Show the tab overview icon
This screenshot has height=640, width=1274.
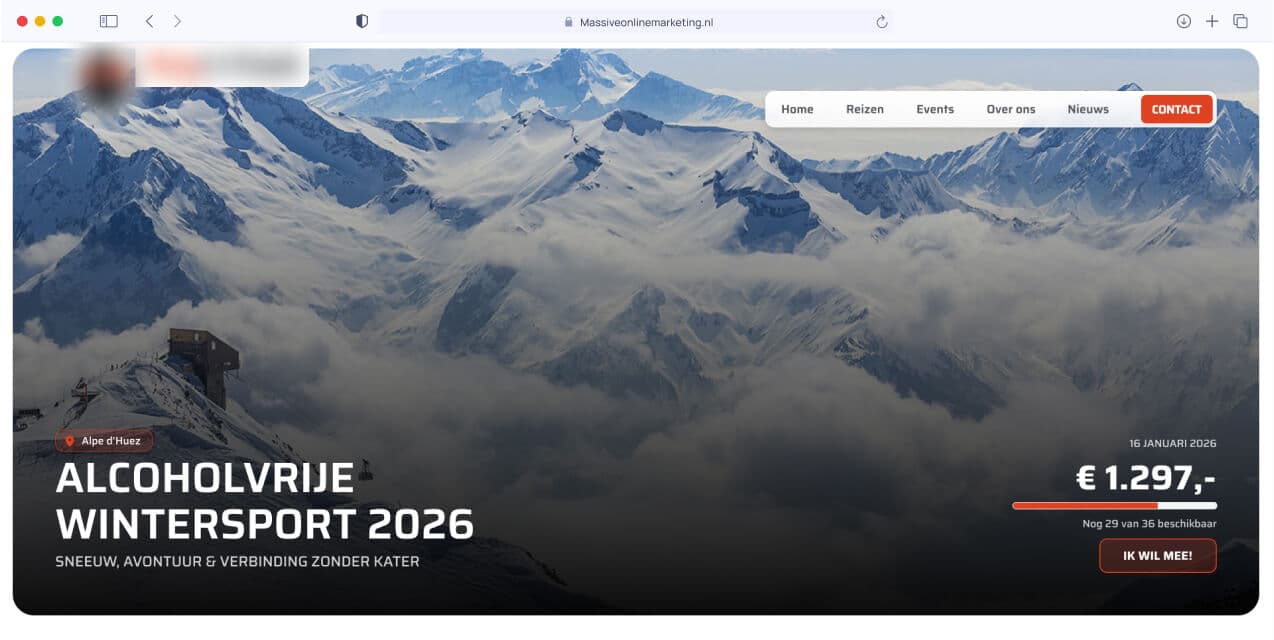click(x=1240, y=21)
